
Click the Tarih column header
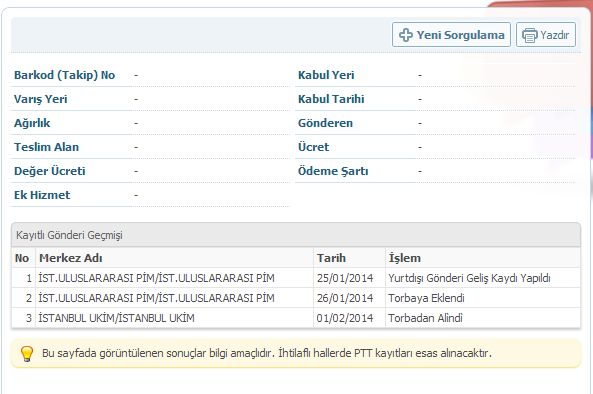[x=349, y=258]
